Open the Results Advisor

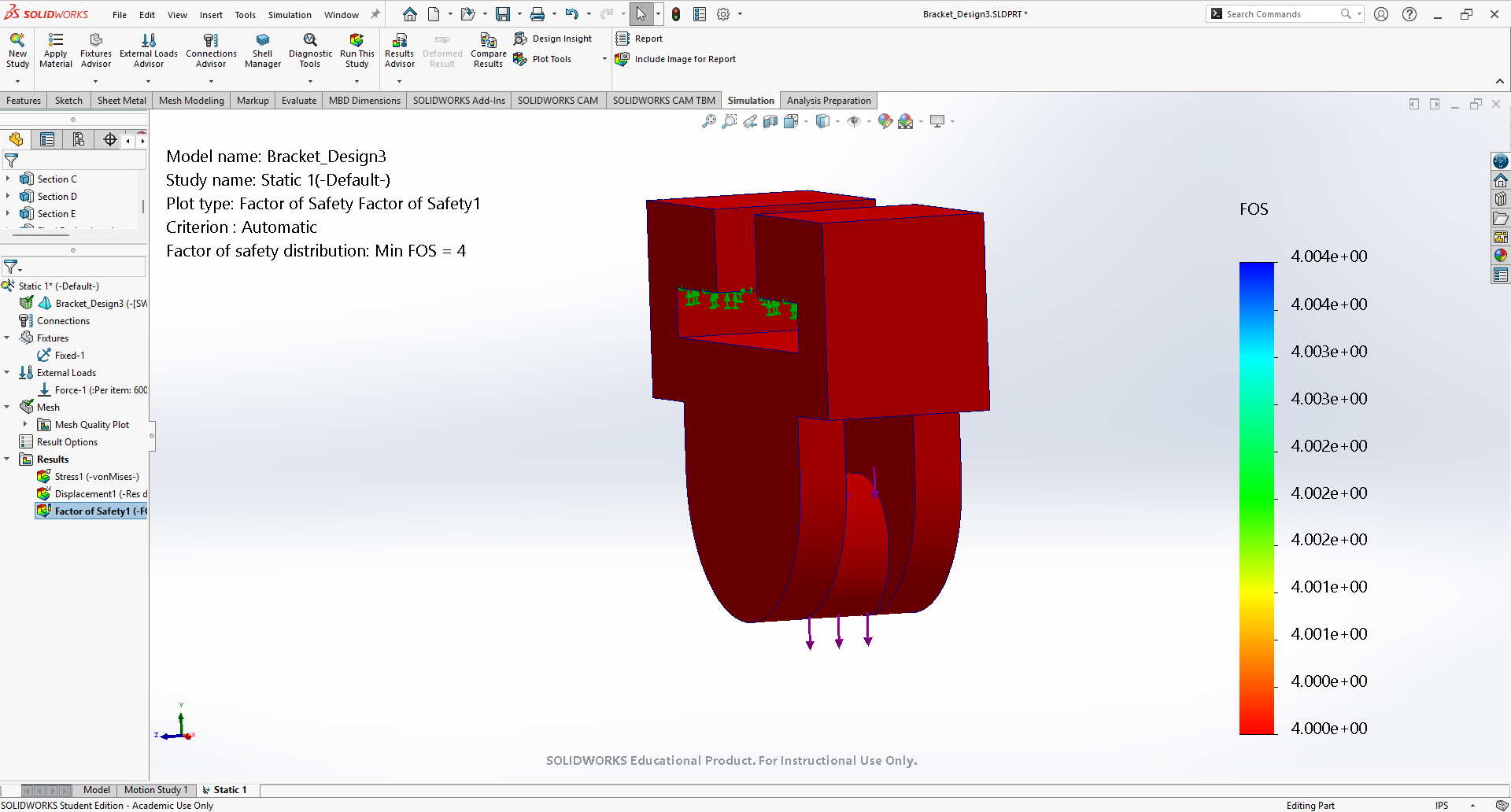coord(399,51)
